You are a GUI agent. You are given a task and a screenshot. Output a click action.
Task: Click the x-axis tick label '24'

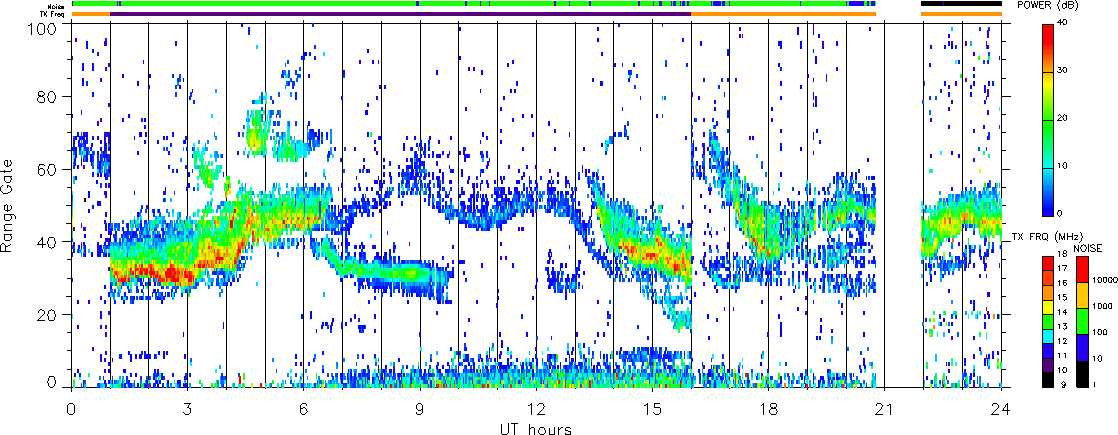point(1000,409)
